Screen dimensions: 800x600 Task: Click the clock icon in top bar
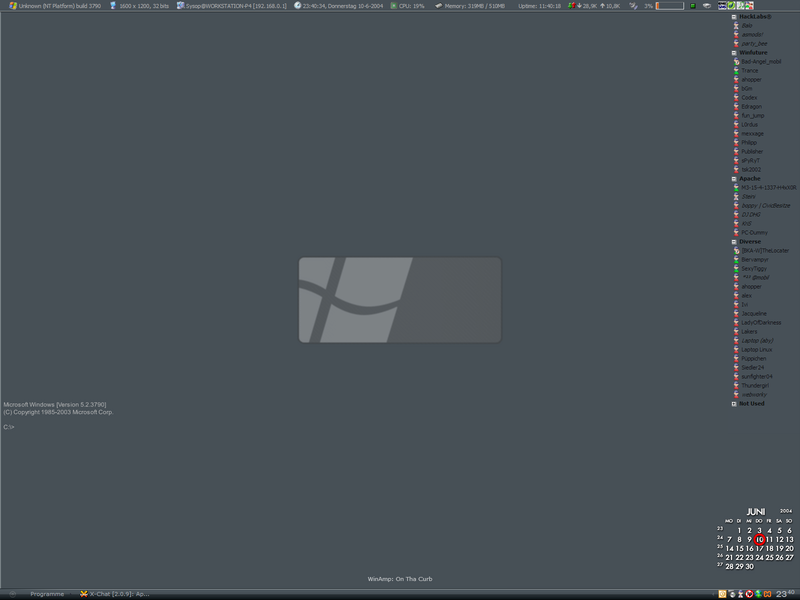pyautogui.click(x=297, y=6)
